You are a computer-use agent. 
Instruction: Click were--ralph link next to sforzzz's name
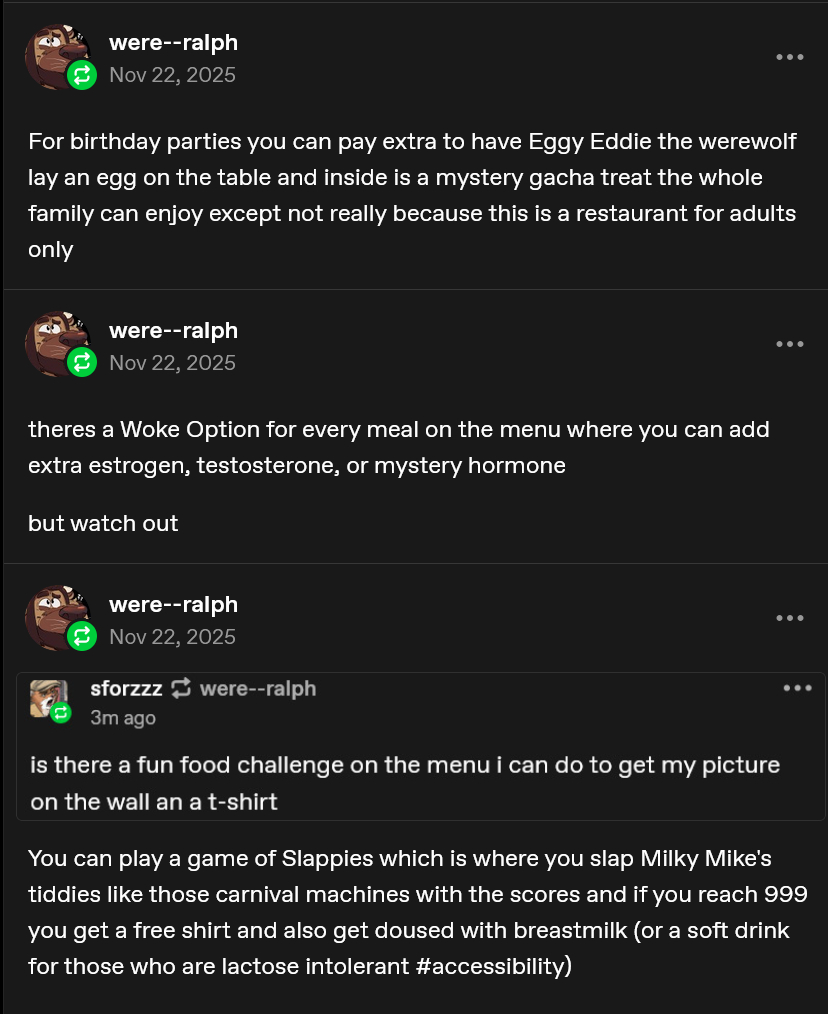258,688
